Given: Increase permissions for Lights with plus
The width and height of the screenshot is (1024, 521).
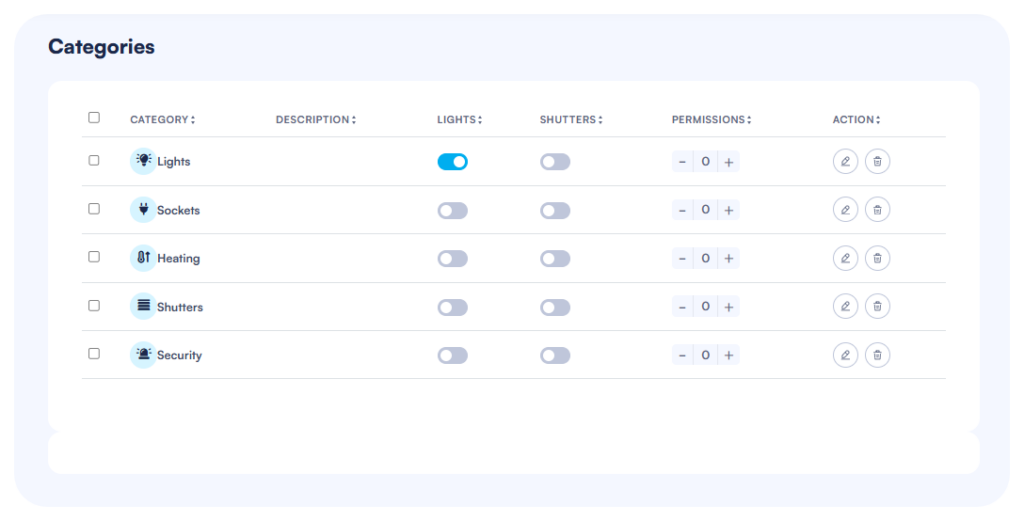Looking at the screenshot, I should 729,162.
